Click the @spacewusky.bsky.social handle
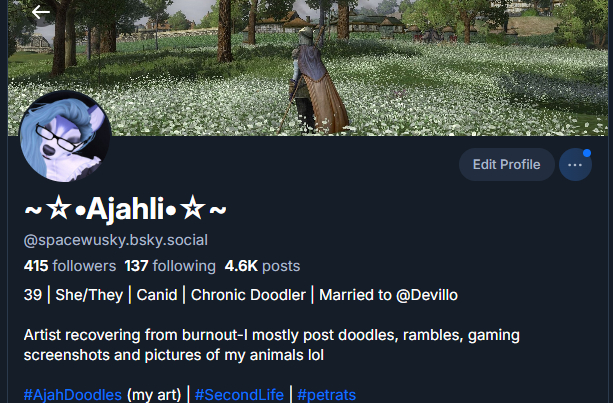 116,240
